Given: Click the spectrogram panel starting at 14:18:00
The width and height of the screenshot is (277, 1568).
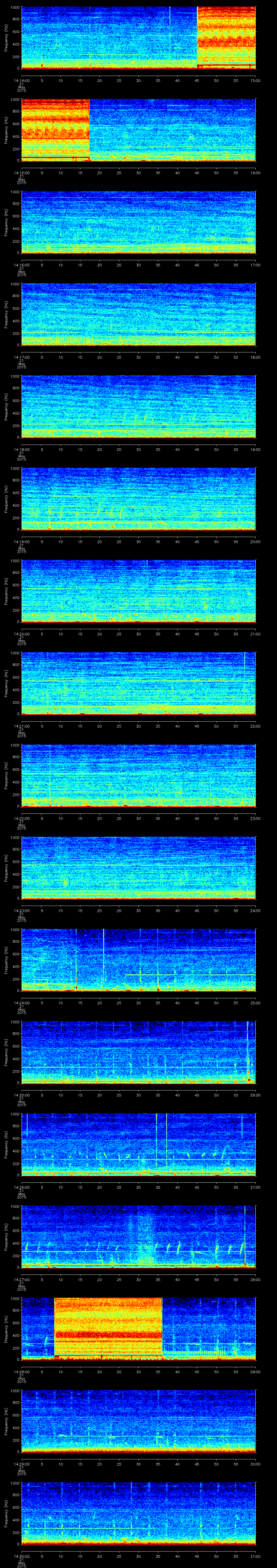Looking at the screenshot, I should [138, 407].
